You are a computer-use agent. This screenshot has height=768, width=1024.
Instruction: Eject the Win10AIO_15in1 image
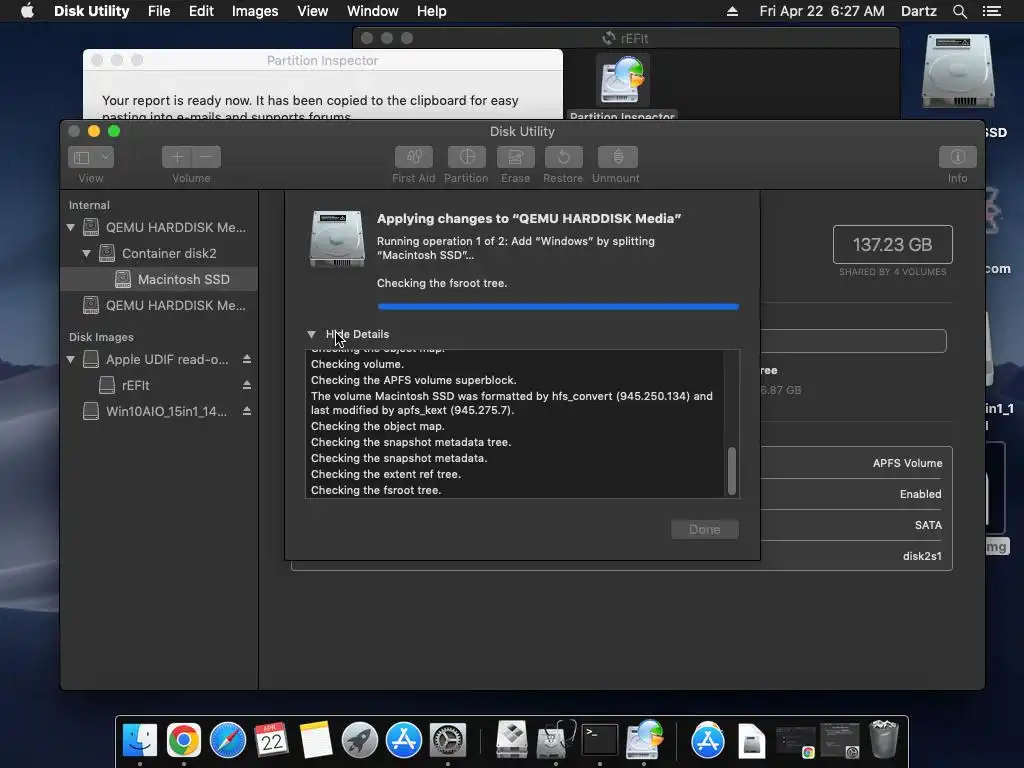pos(247,411)
